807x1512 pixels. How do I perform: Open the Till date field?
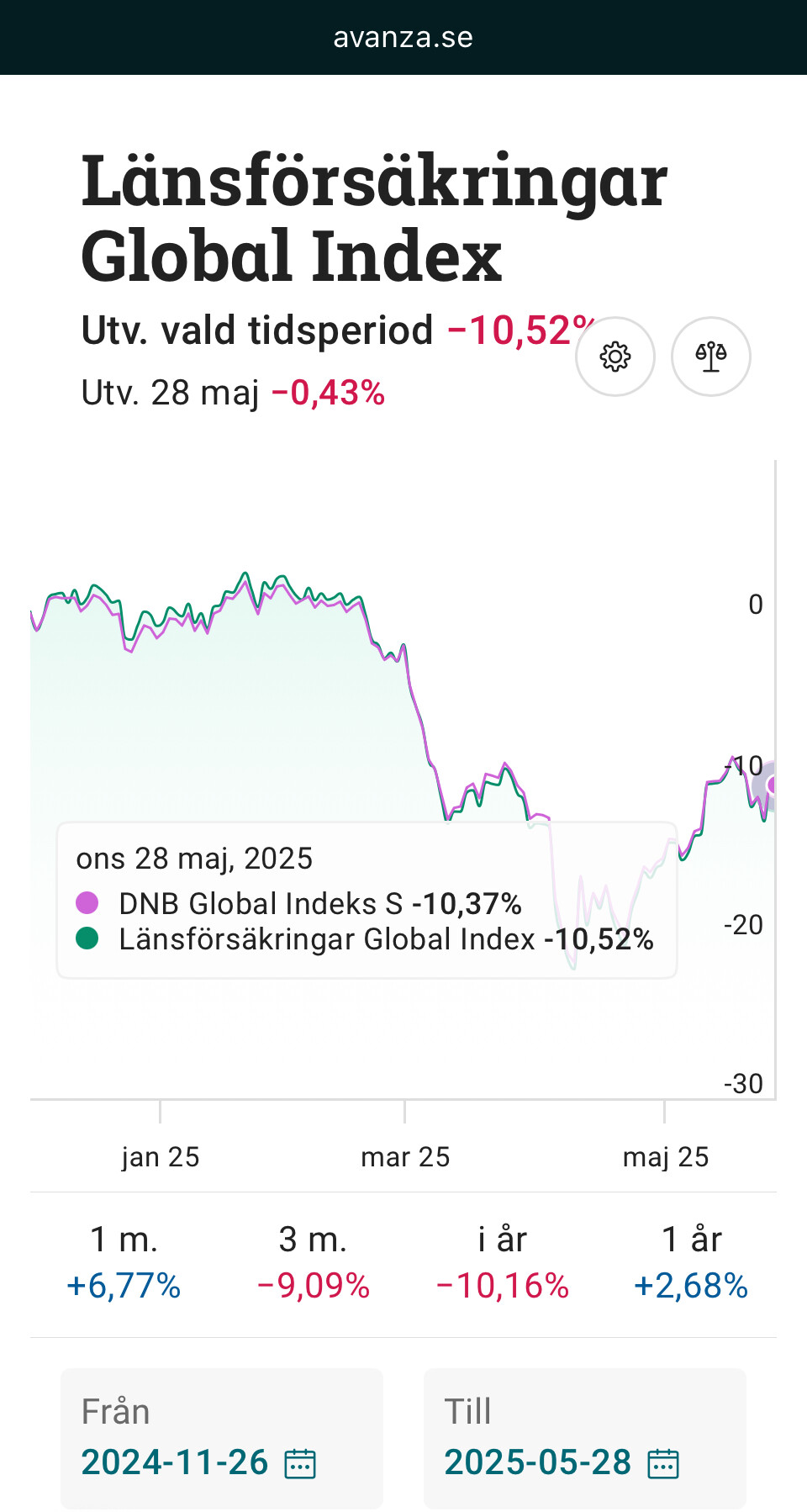pyautogui.click(x=584, y=1438)
